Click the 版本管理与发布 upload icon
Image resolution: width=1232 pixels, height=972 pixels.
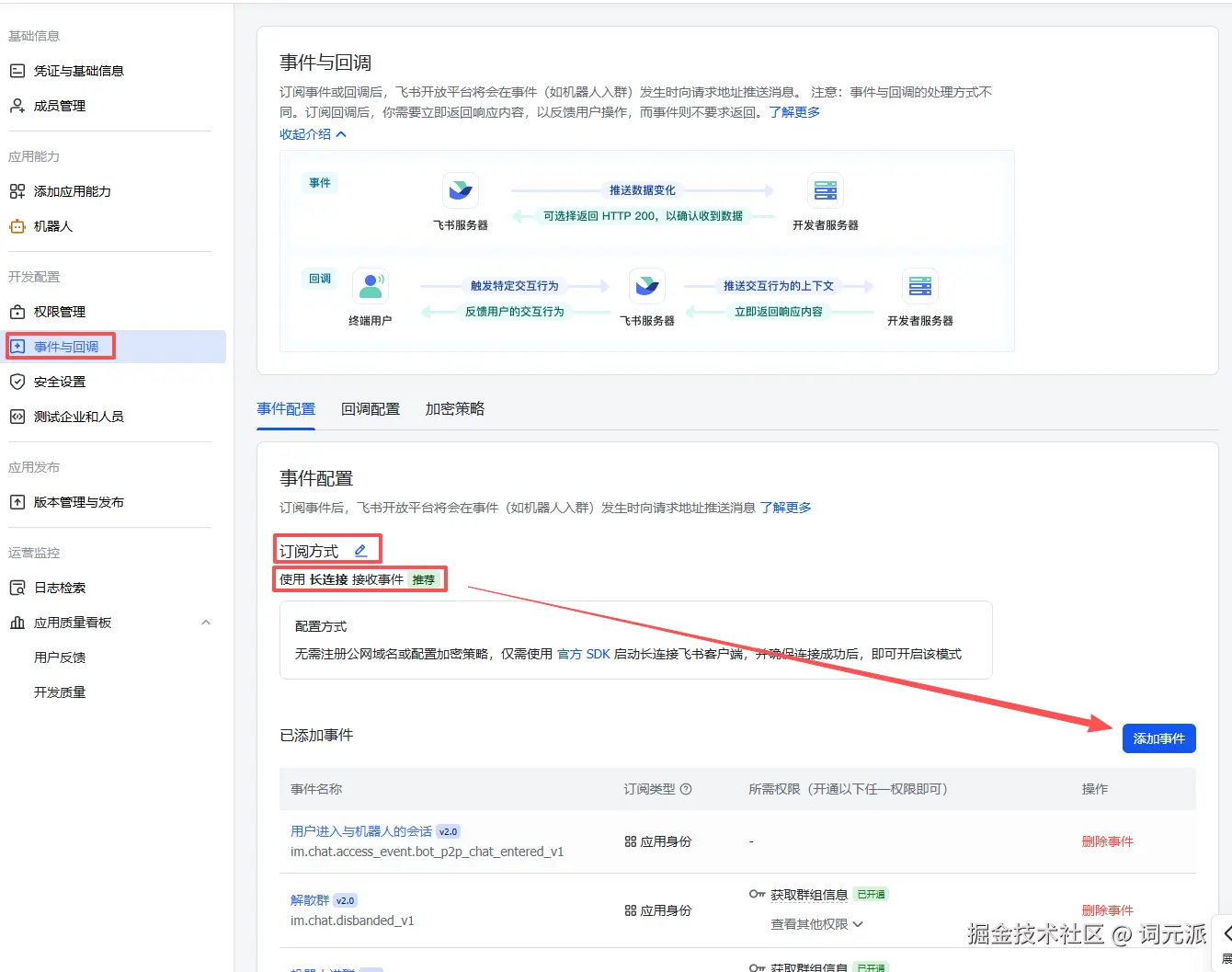[17, 502]
